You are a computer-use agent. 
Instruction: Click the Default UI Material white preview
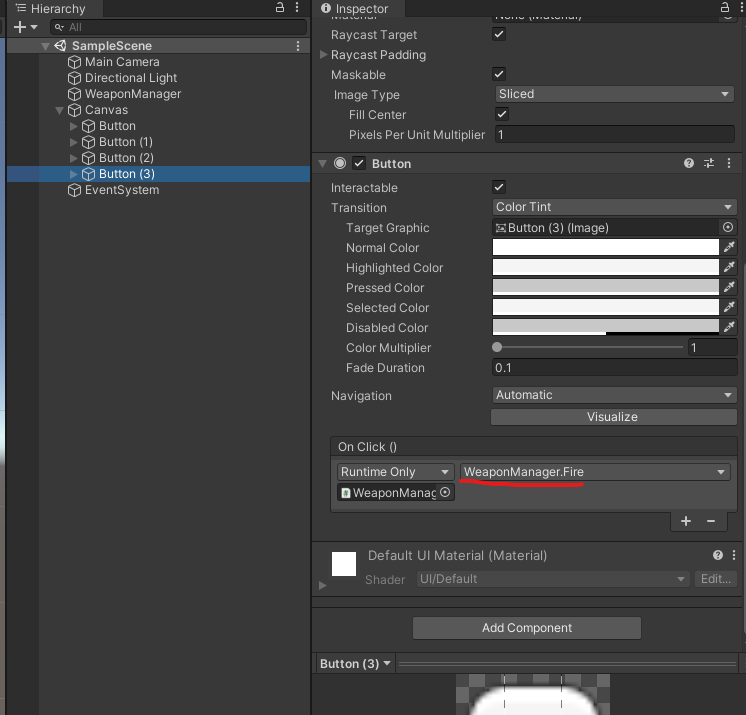[344, 564]
